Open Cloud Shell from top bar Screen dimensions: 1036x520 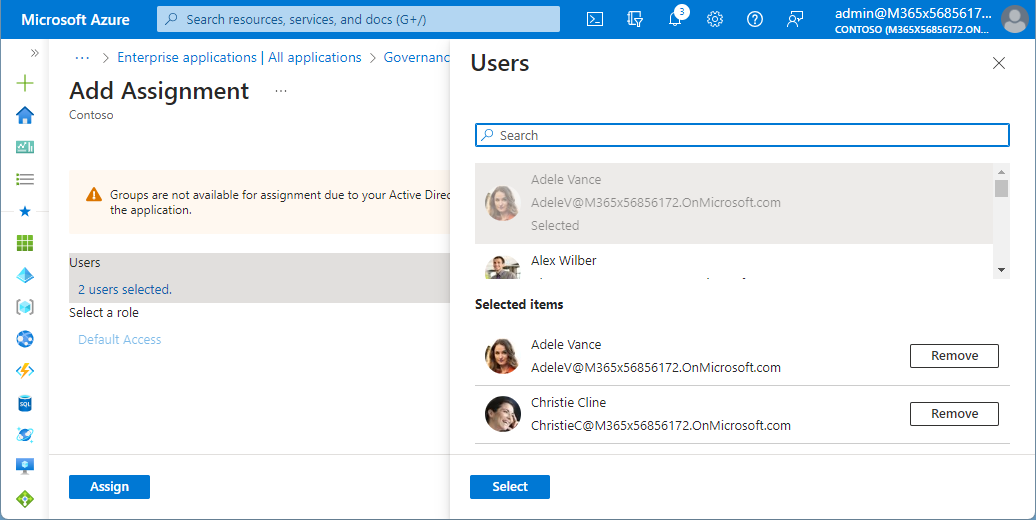[595, 19]
